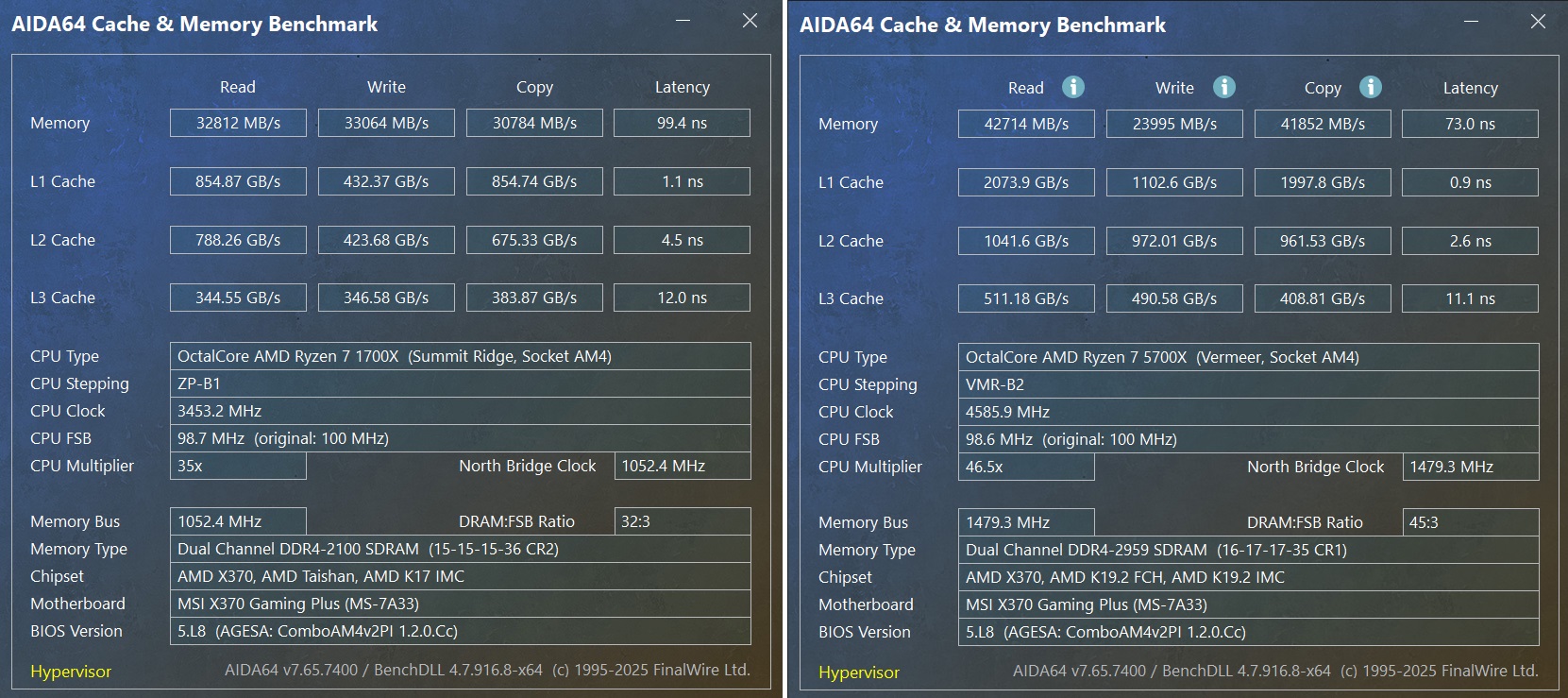
Task: Click Hypervisor link in right window
Action: [859, 672]
